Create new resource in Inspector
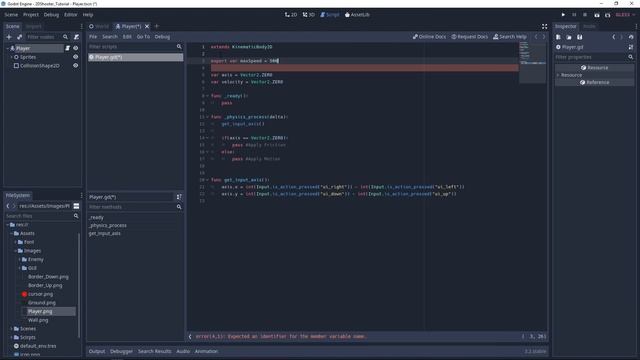Viewport: 640px width, 360px height. 558,37
